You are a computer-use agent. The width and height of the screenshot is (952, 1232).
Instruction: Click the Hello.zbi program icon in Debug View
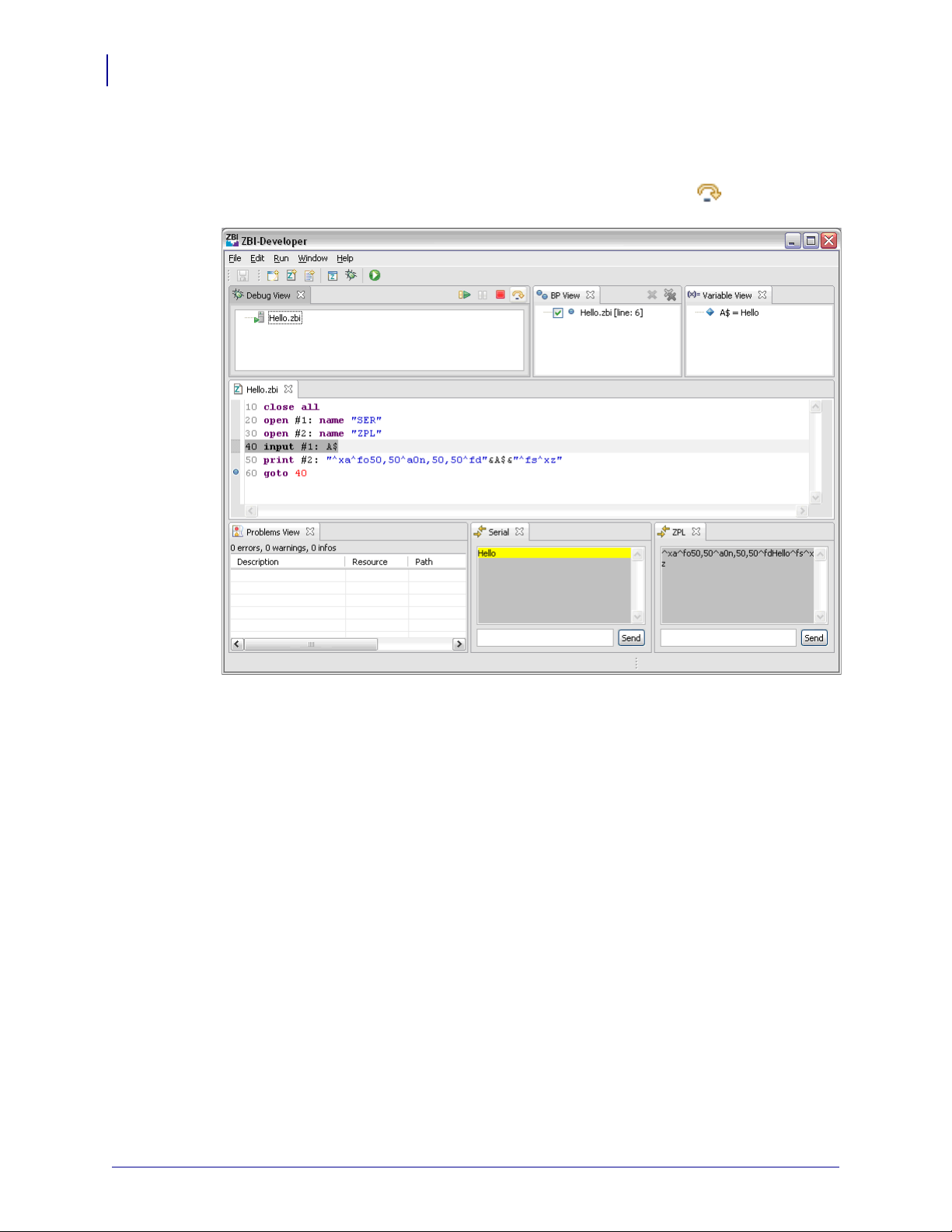pyautogui.click(x=260, y=317)
